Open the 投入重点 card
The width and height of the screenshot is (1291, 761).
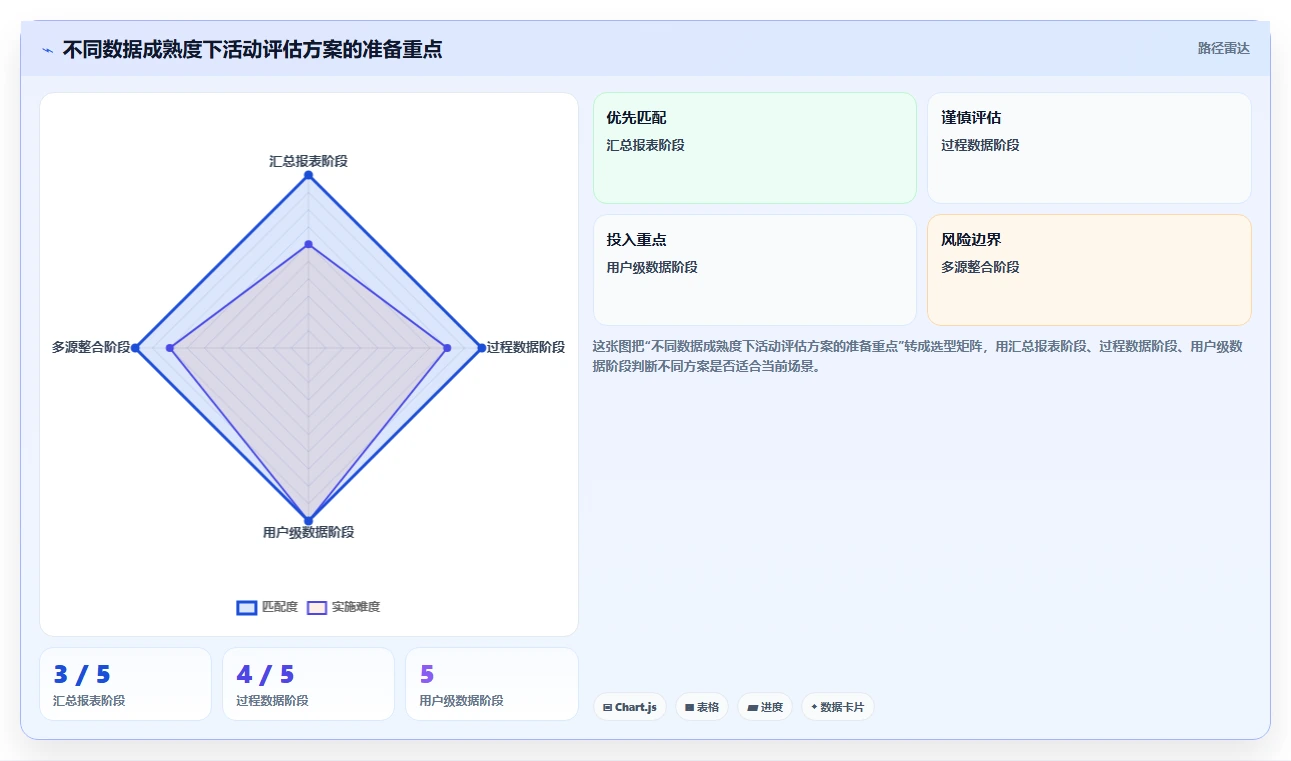pyautogui.click(x=755, y=270)
